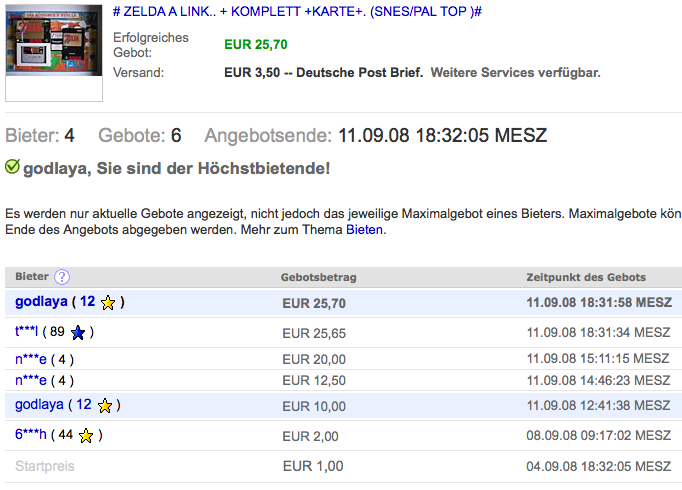This screenshot has height=490, width=682.
Task: Click feedback score 44 next to 6***h
Action: pyautogui.click(x=66, y=435)
